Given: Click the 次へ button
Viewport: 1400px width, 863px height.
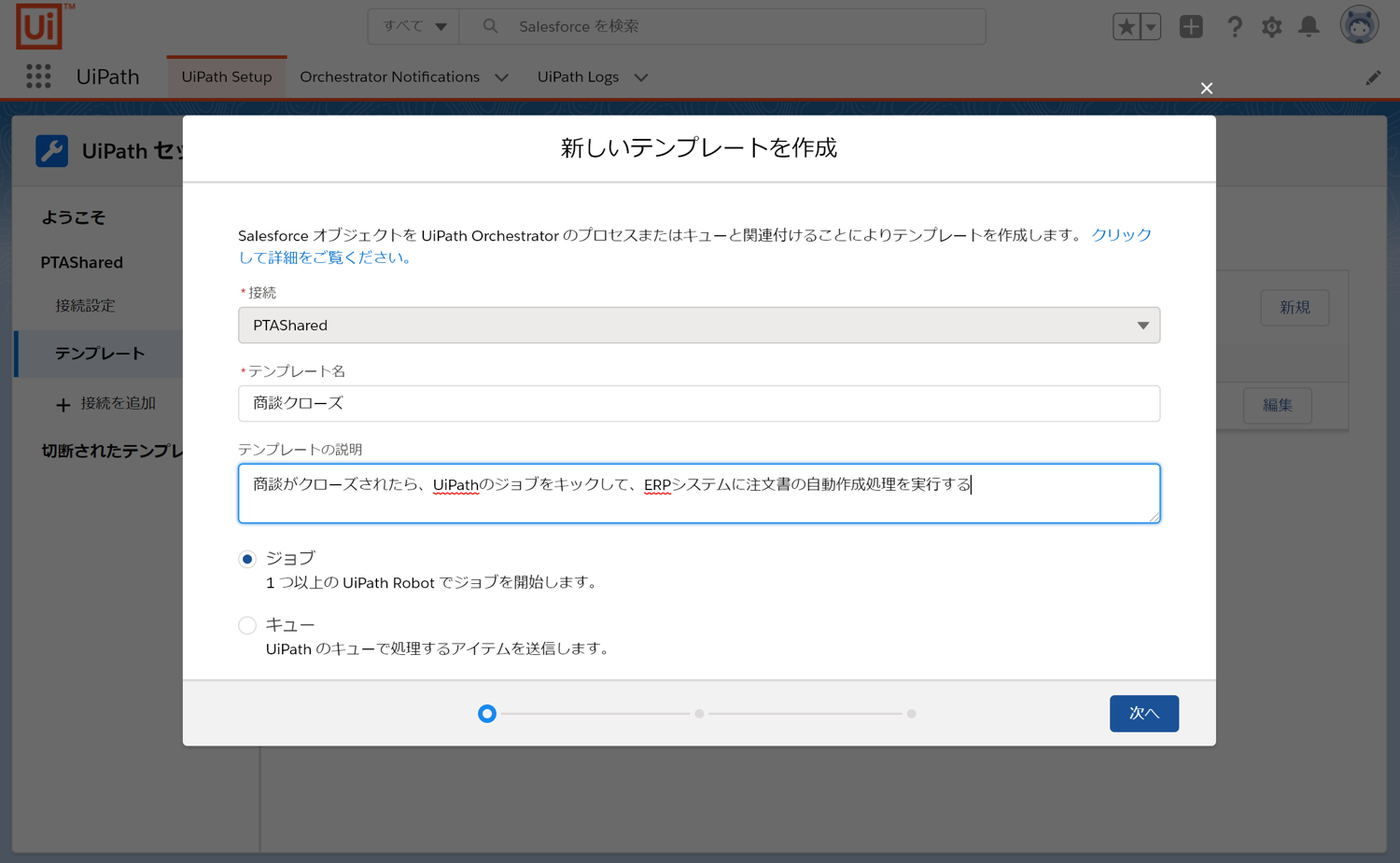Looking at the screenshot, I should (1143, 713).
